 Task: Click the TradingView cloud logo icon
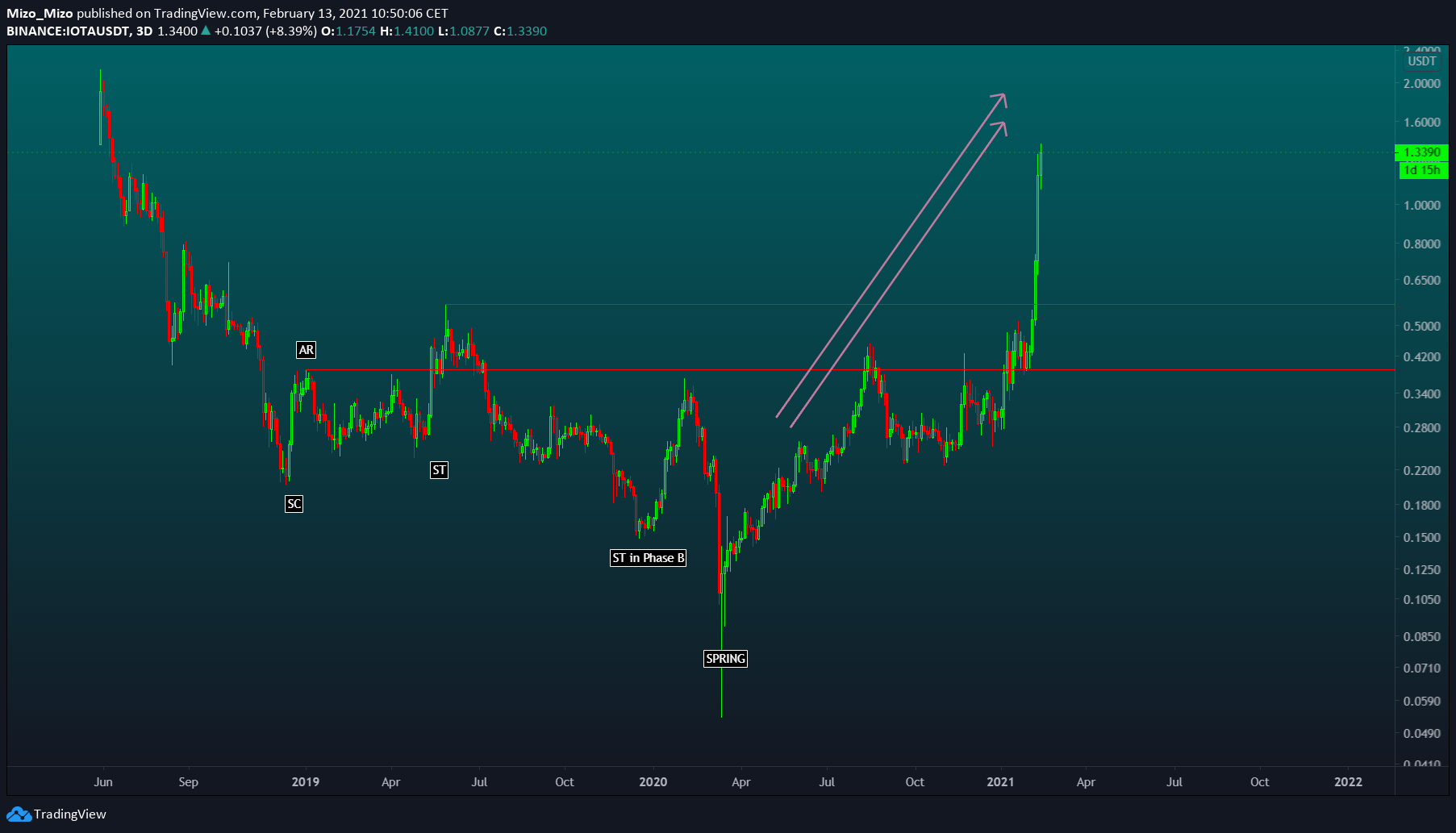[x=19, y=814]
